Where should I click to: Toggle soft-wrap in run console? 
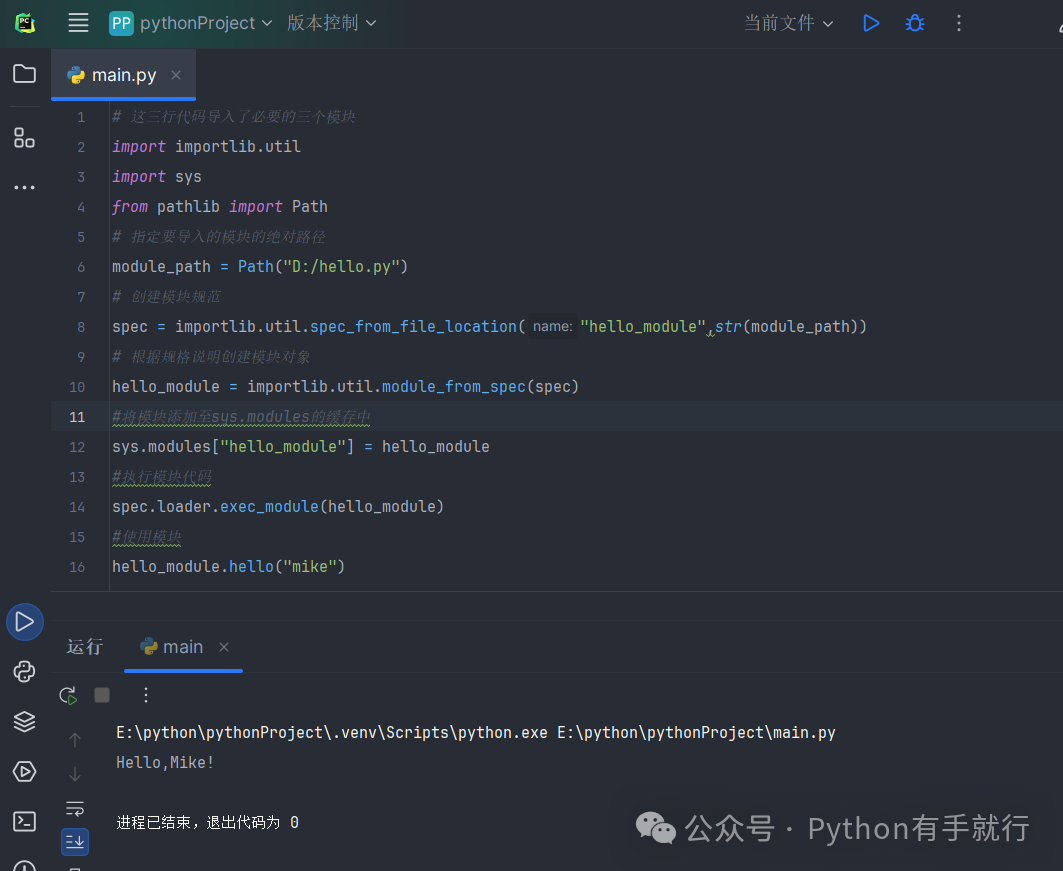[x=75, y=808]
